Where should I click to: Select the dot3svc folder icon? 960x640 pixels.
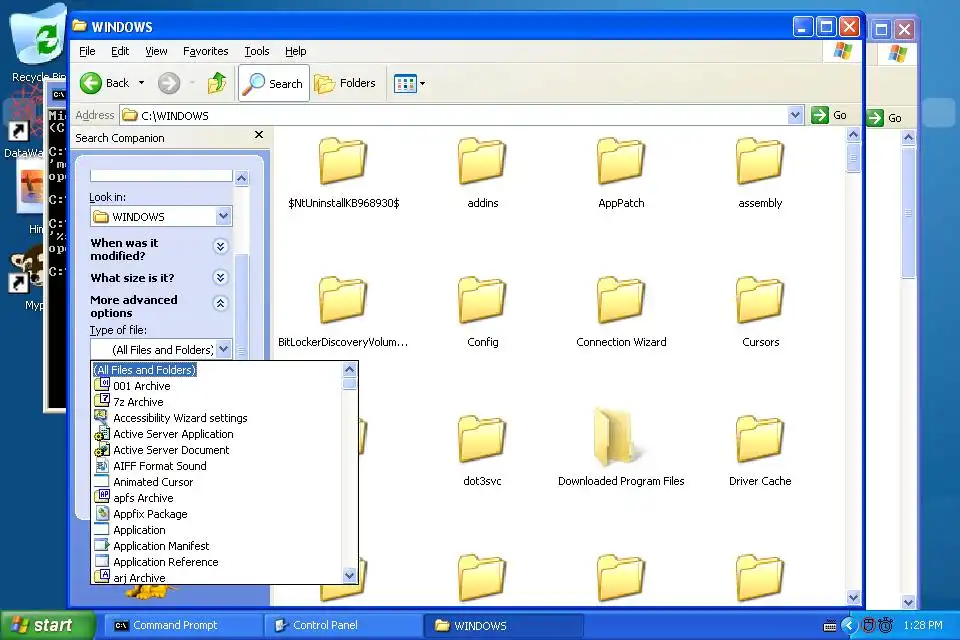[x=482, y=439]
